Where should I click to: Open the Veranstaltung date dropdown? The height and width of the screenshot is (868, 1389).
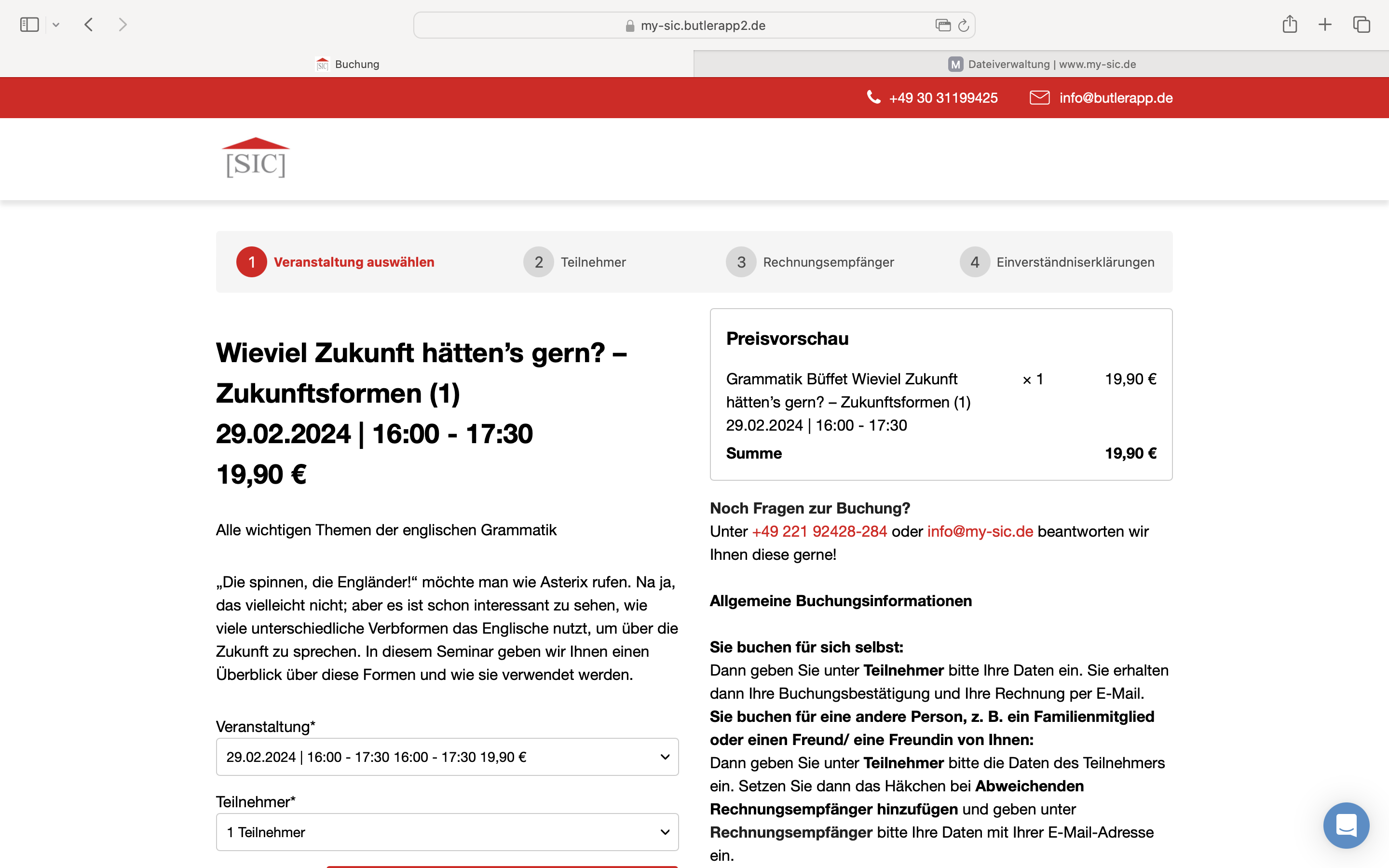pos(447,757)
